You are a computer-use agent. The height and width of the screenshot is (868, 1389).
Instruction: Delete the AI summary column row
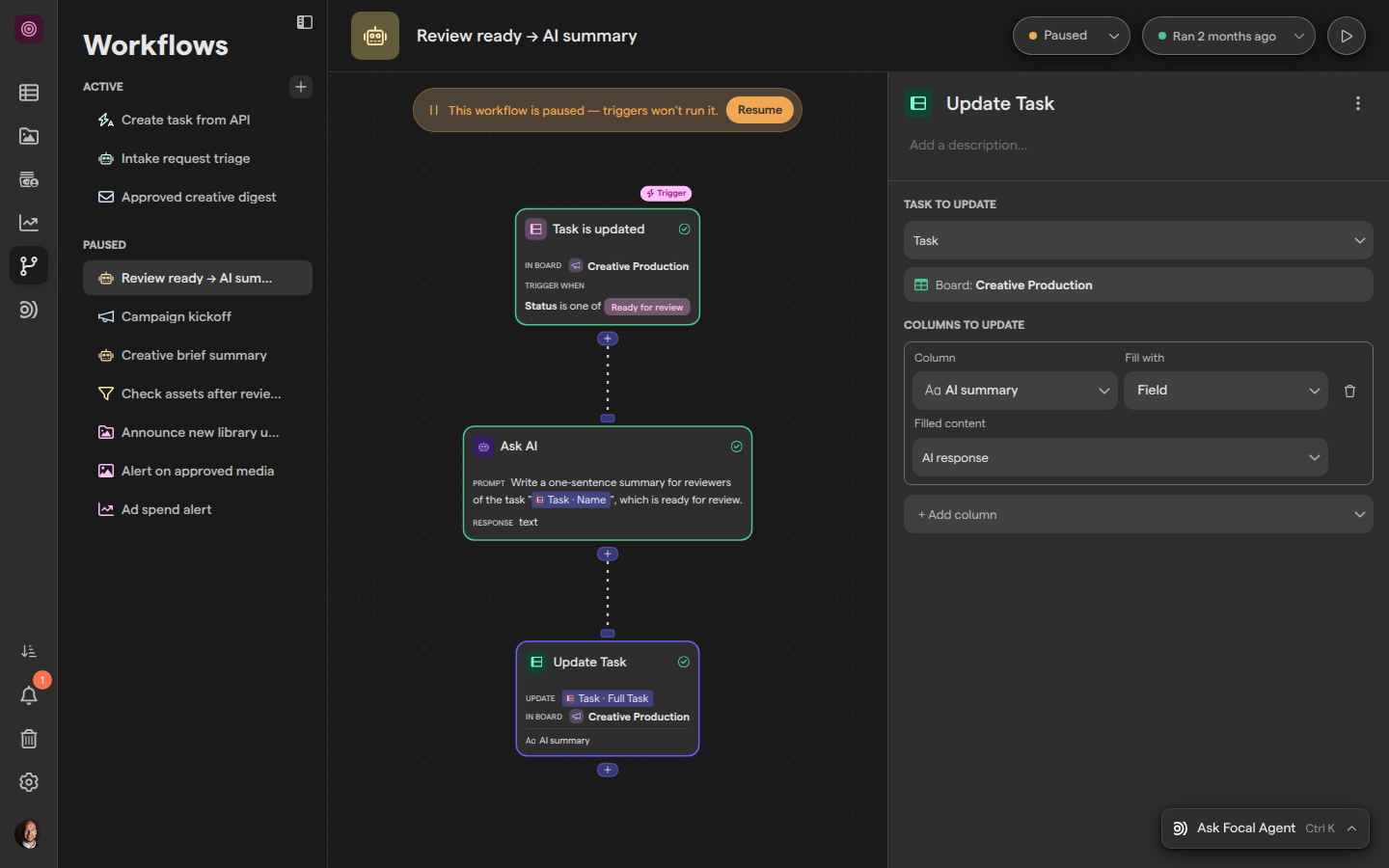click(1350, 391)
